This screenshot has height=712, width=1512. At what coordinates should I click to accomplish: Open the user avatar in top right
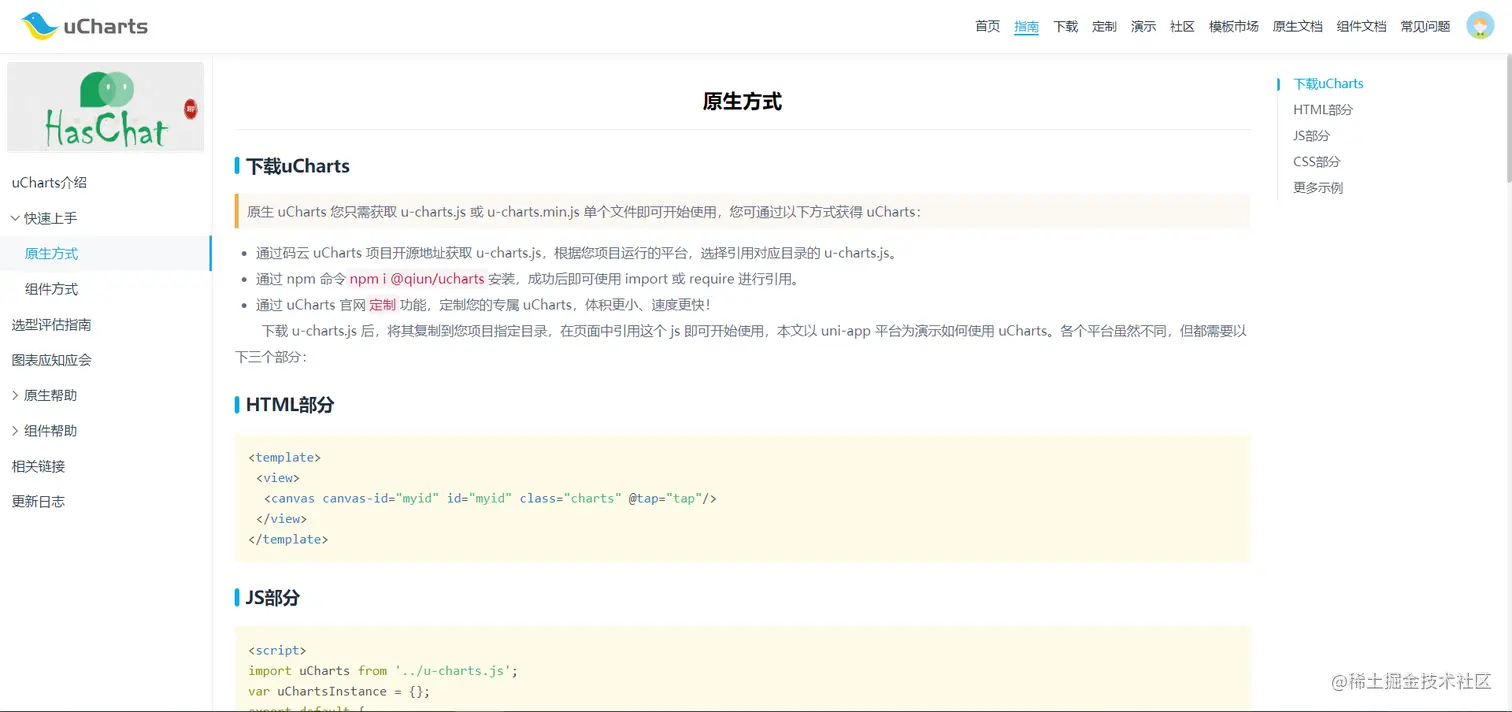(x=1480, y=26)
